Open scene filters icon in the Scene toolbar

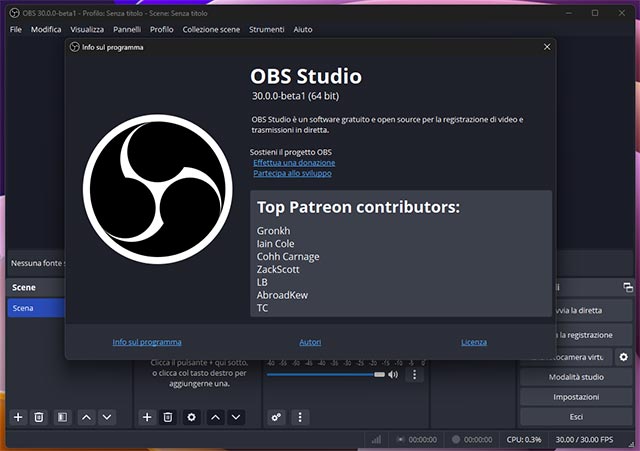pos(61,416)
